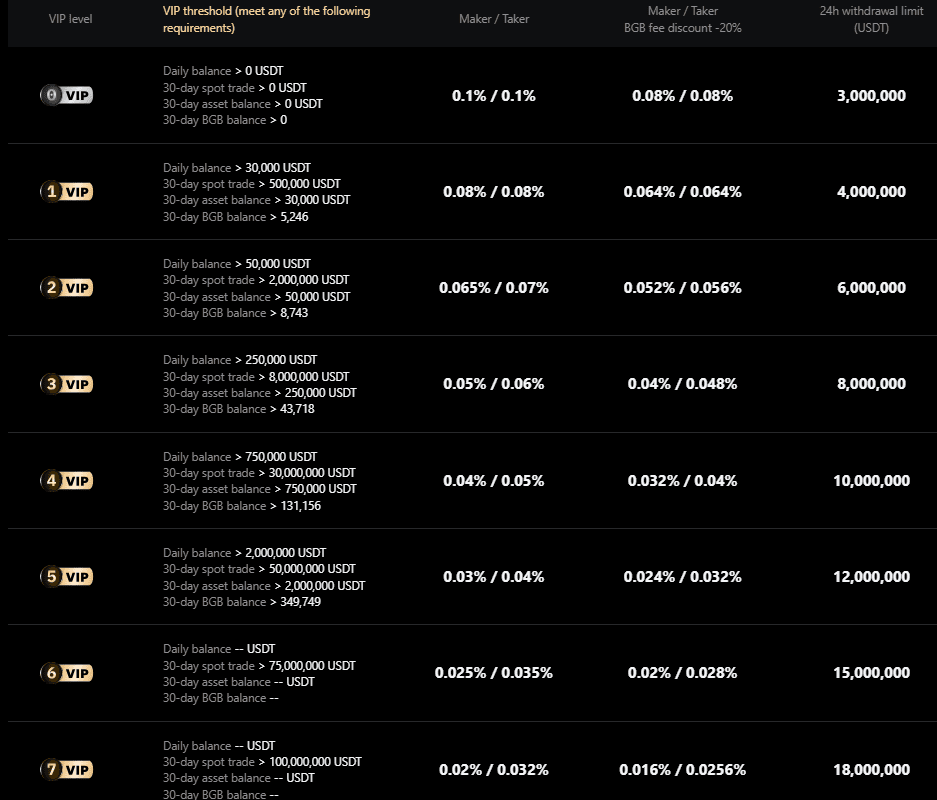The height and width of the screenshot is (800, 937).
Task: Select the VIP 6 badge icon
Action: tap(67, 673)
